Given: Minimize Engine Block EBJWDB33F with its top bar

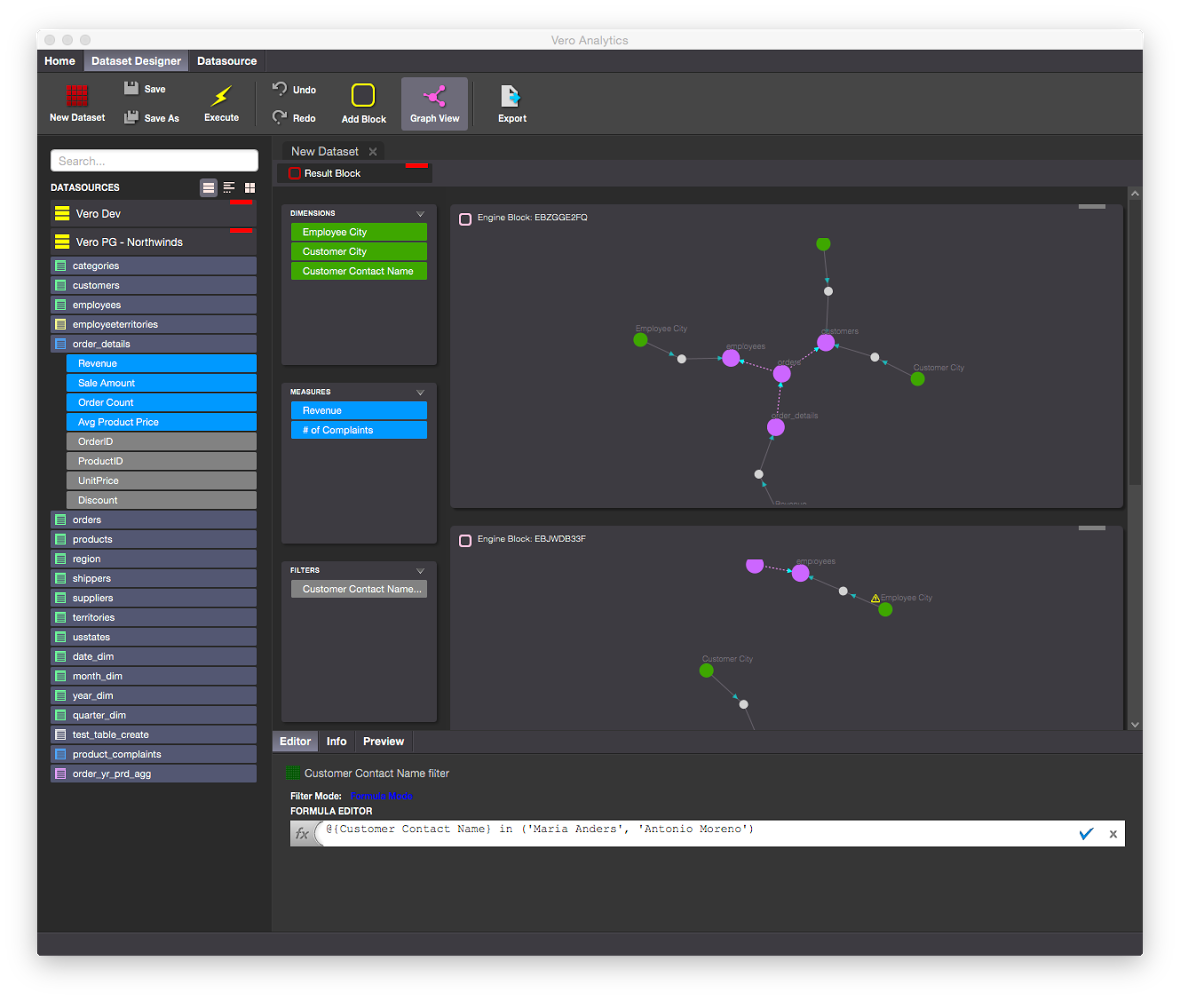Looking at the screenshot, I should pyautogui.click(x=1092, y=527).
